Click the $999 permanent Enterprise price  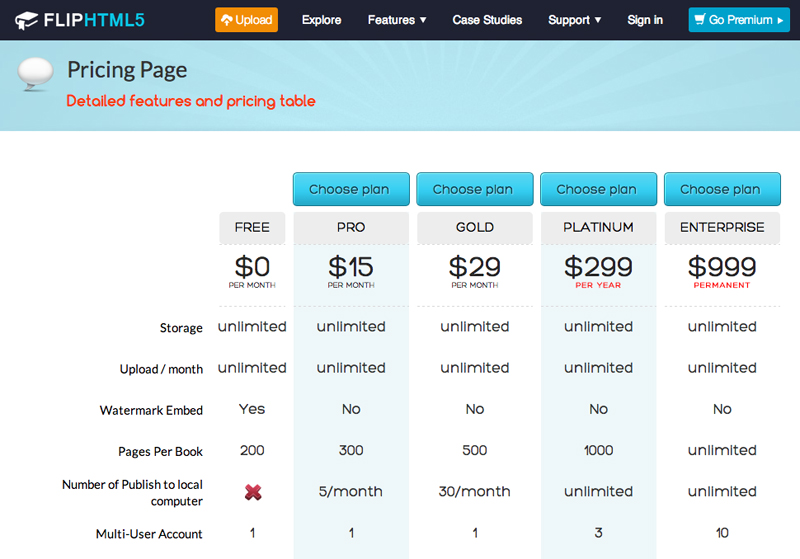click(x=722, y=270)
